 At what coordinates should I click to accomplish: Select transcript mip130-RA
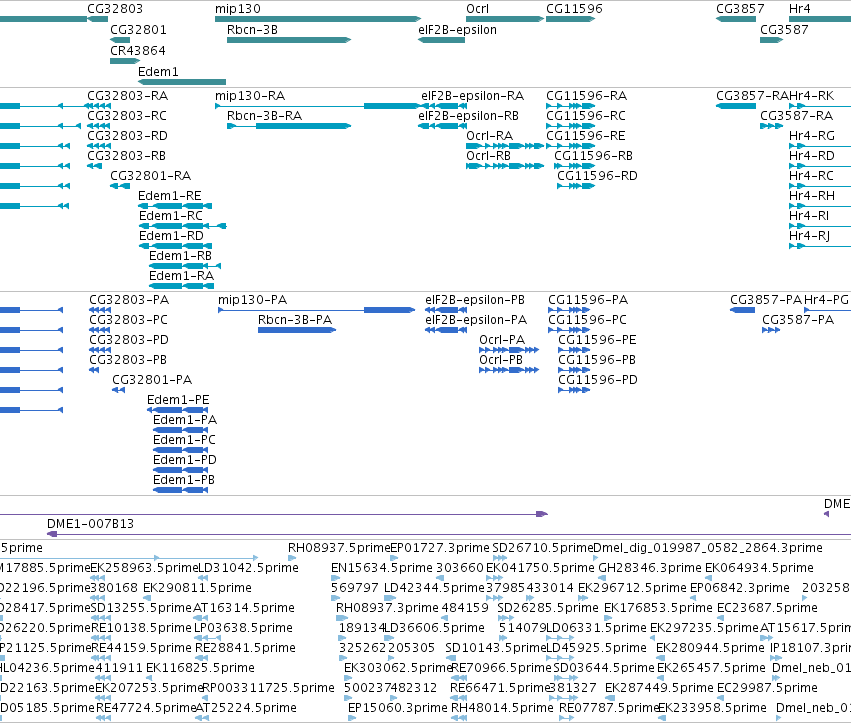point(317,106)
